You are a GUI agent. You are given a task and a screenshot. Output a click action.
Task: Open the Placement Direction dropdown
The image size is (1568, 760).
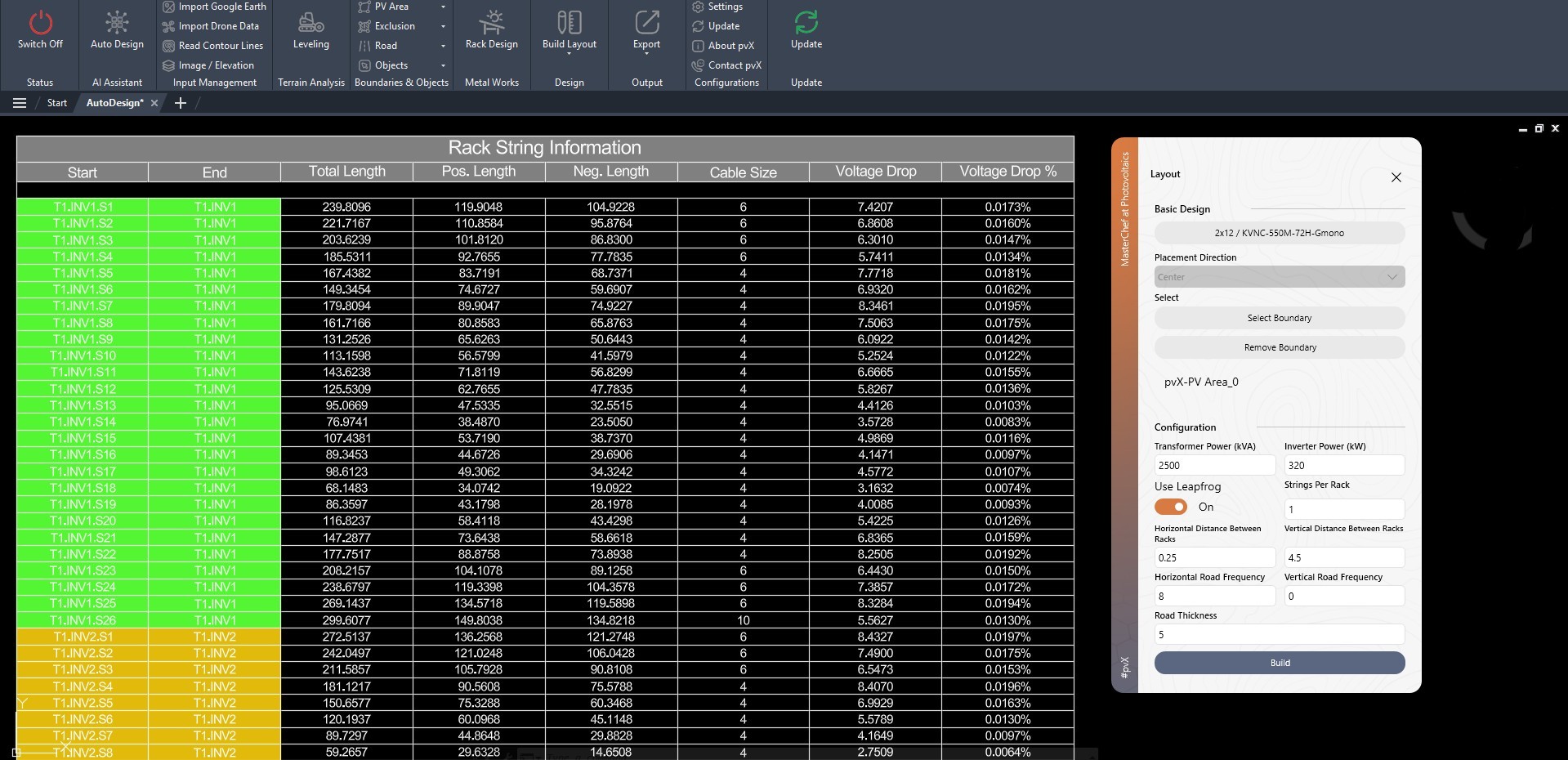click(1280, 277)
